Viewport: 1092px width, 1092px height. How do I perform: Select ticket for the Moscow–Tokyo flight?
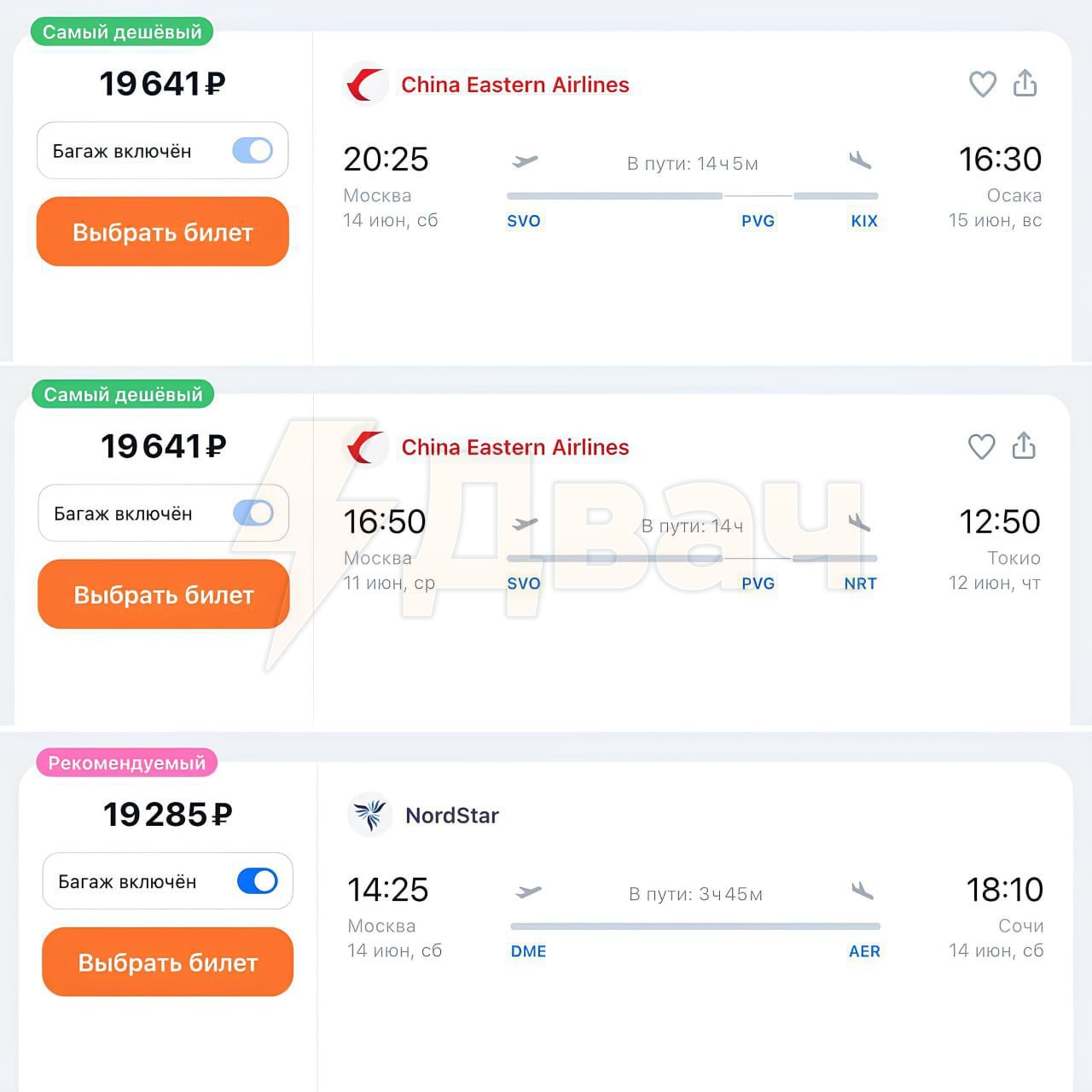point(164,595)
